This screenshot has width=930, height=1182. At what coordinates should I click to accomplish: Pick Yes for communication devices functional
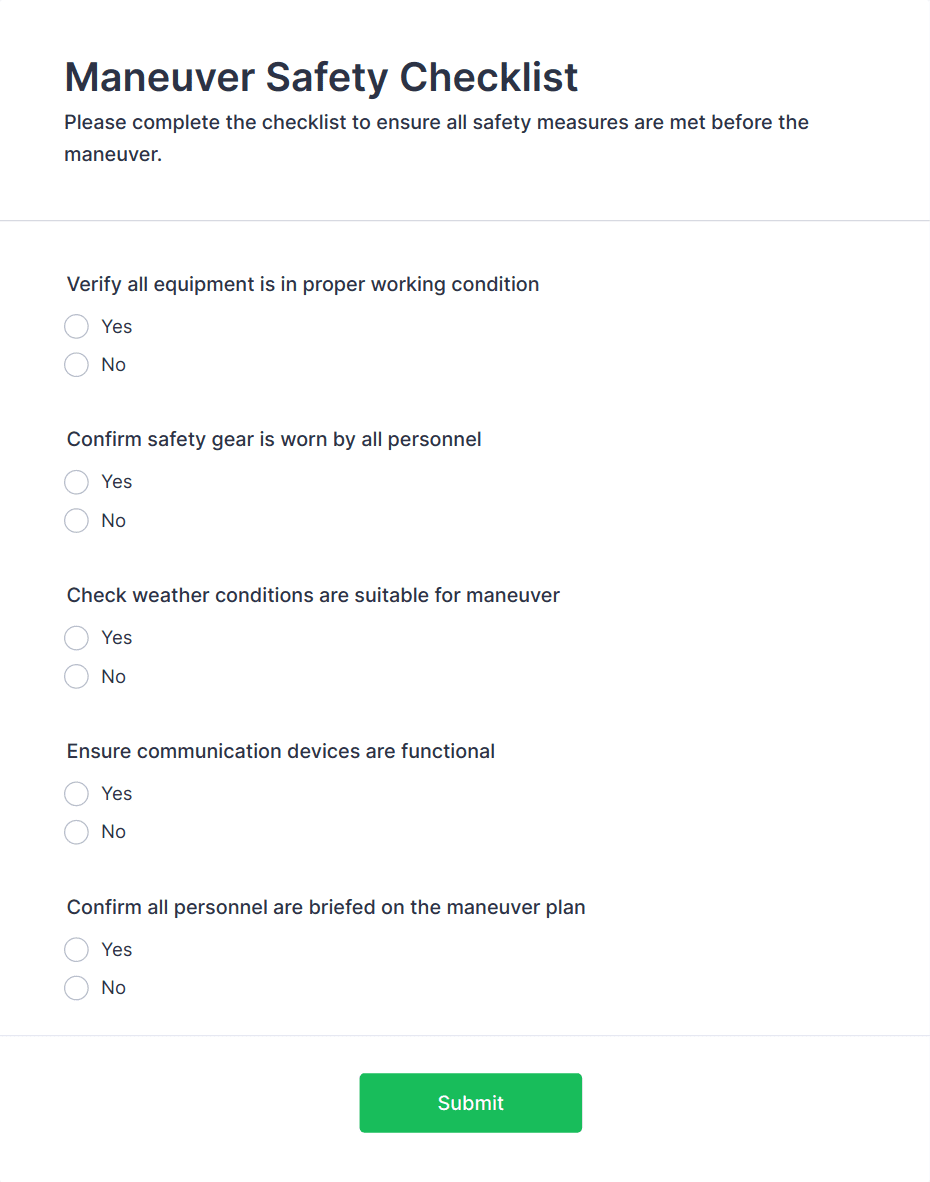(x=76, y=794)
